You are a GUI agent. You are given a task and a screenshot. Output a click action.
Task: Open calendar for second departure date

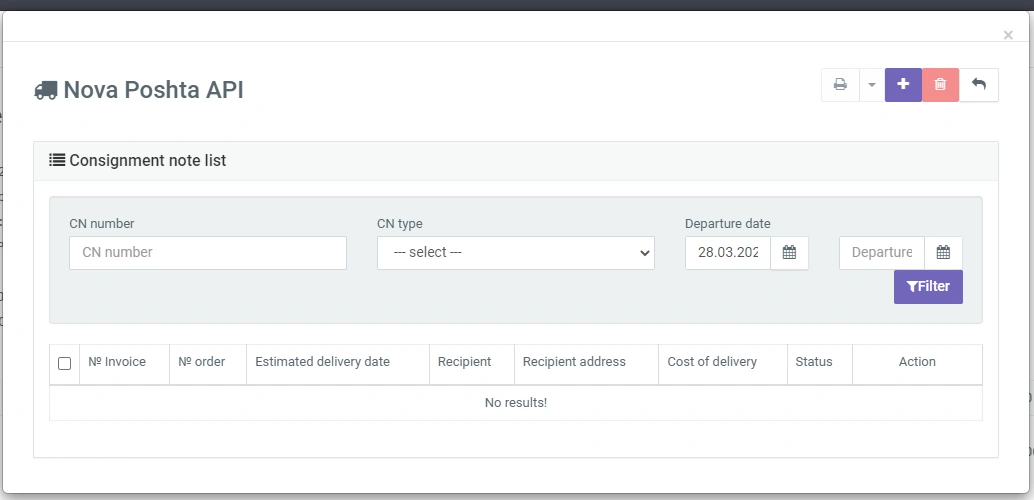click(943, 253)
